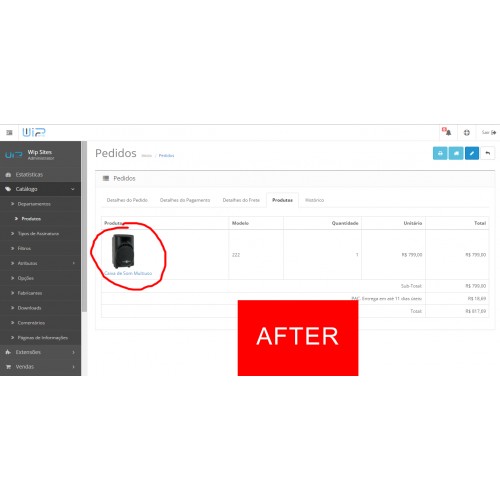Viewport: 500px width, 500px height.
Task: Toggle the hamburger menu in header
Action: click(x=9, y=133)
